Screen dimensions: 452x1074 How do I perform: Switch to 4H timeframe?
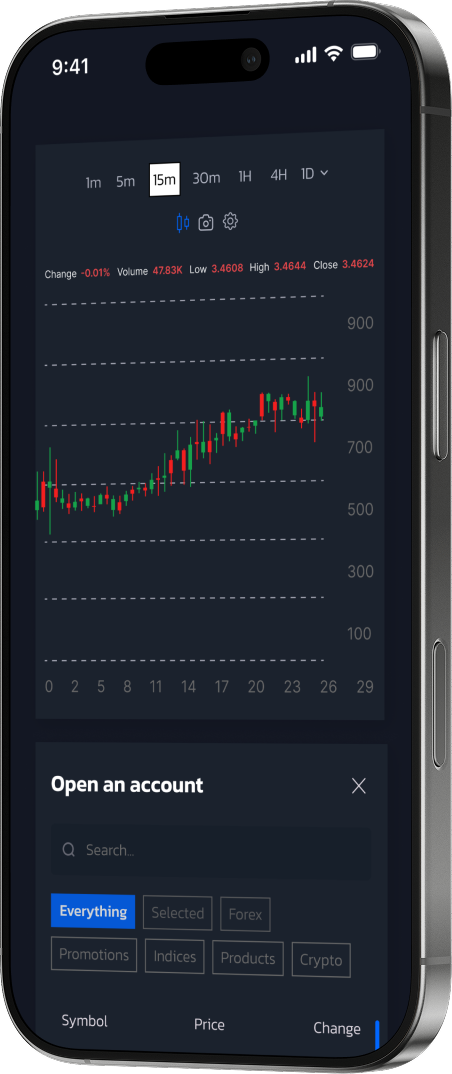click(278, 175)
